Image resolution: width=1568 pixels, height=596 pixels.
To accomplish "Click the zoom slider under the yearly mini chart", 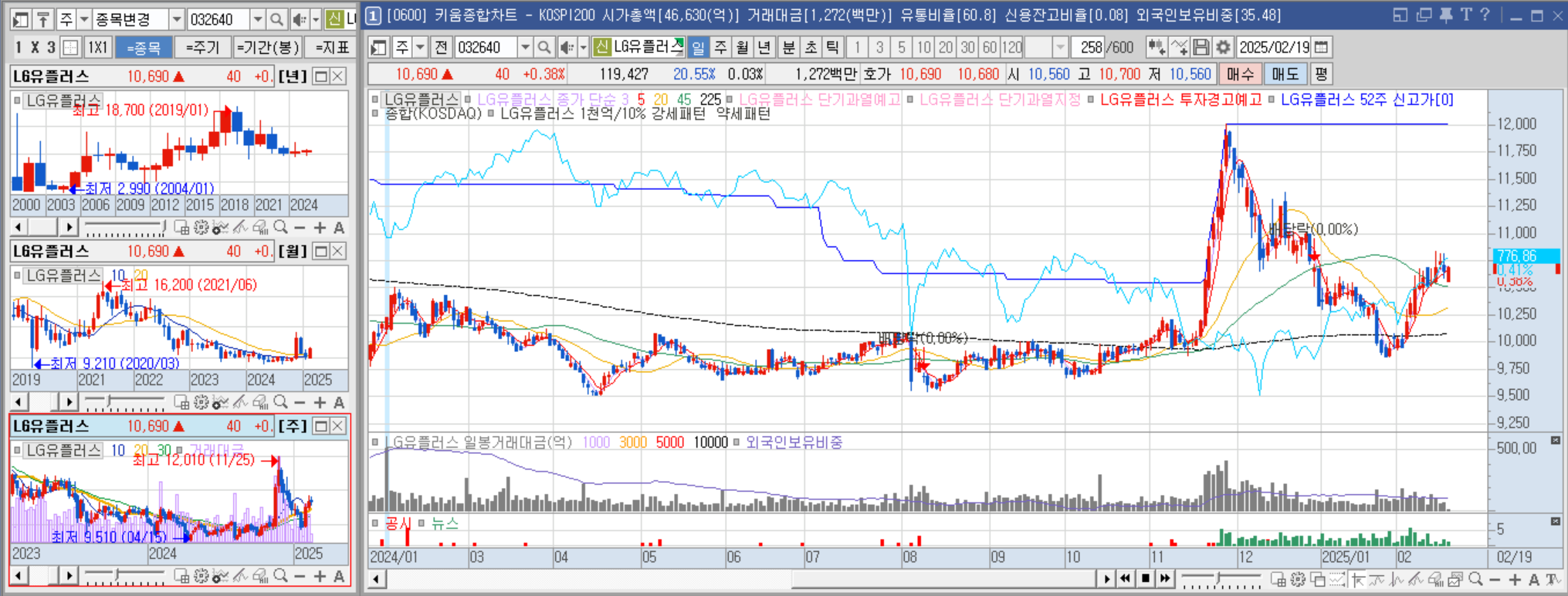I will click(124, 228).
